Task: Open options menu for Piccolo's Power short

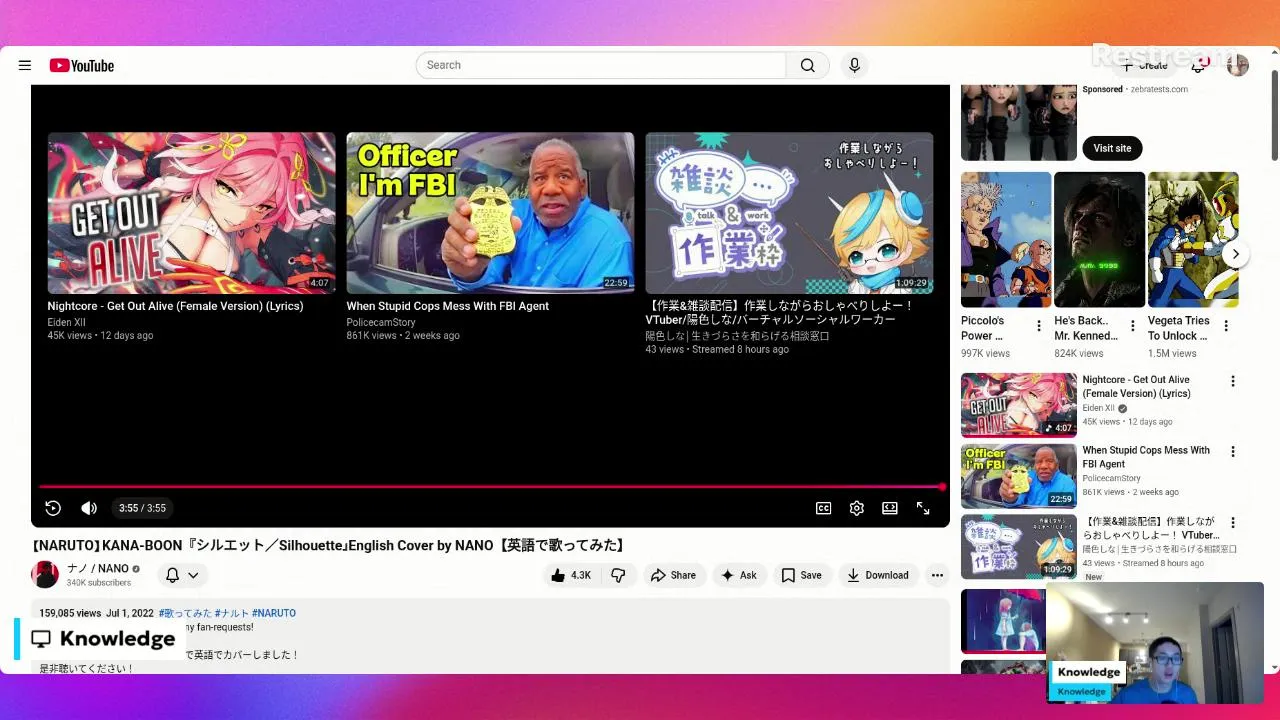Action: click(x=1038, y=326)
